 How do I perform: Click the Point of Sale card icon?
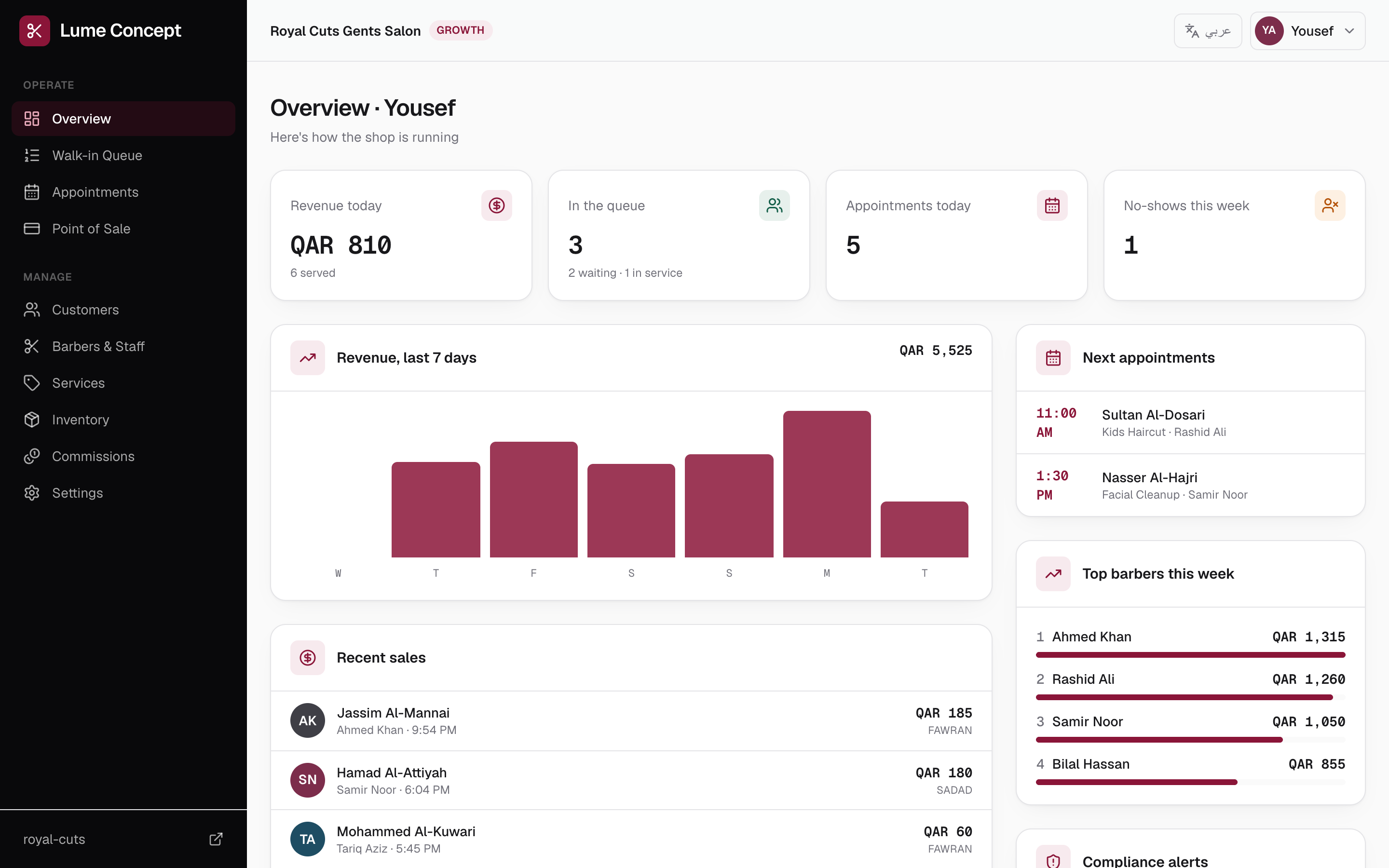pos(31,229)
